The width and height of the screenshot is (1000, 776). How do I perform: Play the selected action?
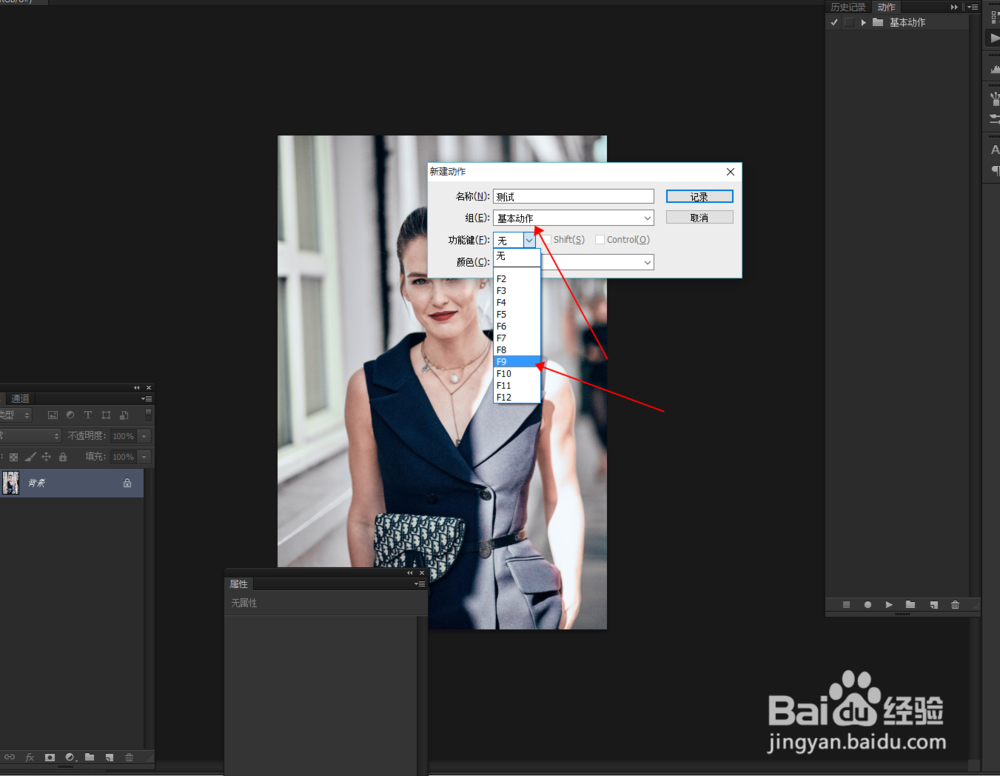point(889,604)
